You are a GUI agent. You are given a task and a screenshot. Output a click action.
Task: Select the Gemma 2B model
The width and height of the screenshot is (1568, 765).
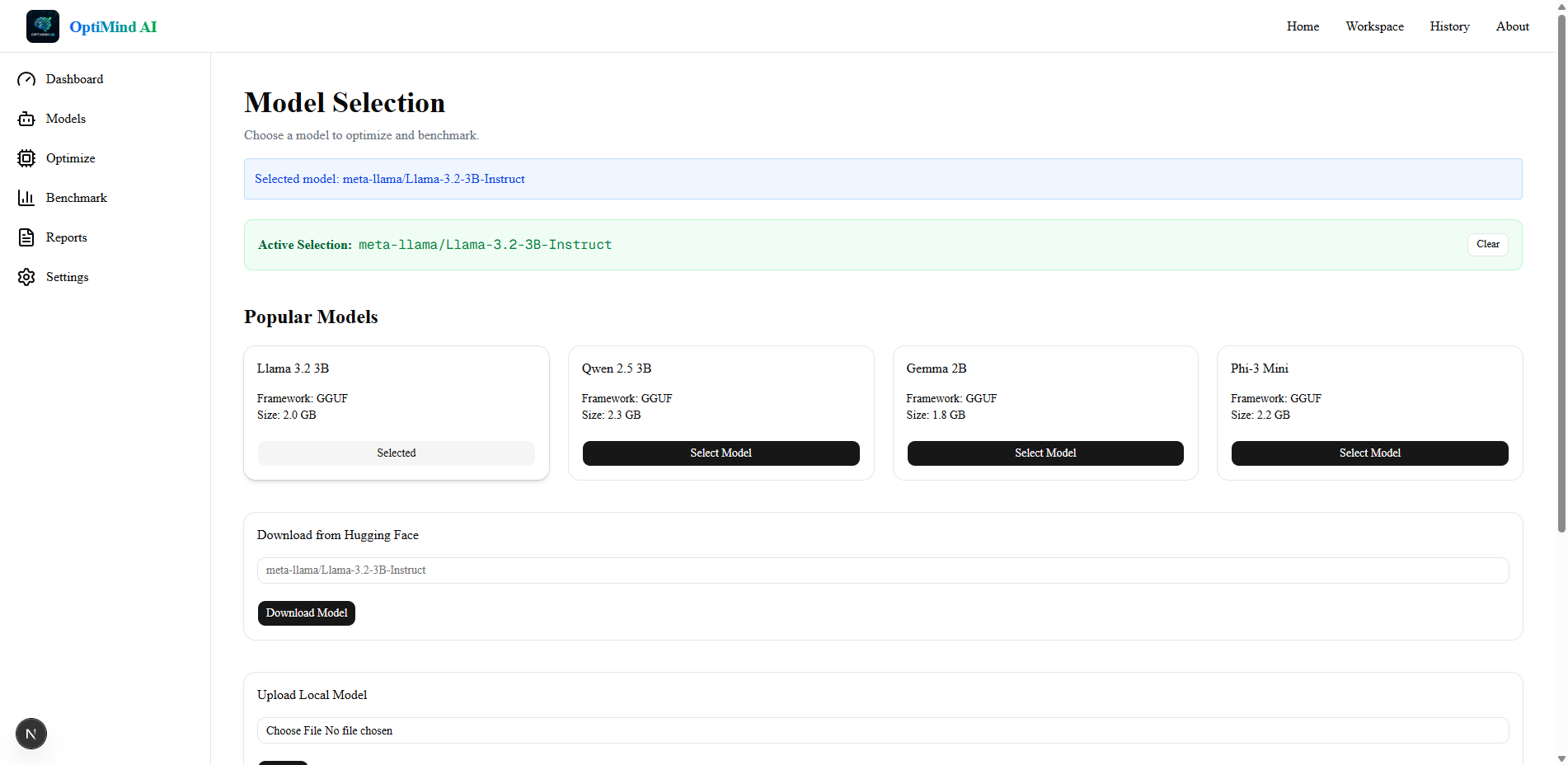click(x=1045, y=453)
